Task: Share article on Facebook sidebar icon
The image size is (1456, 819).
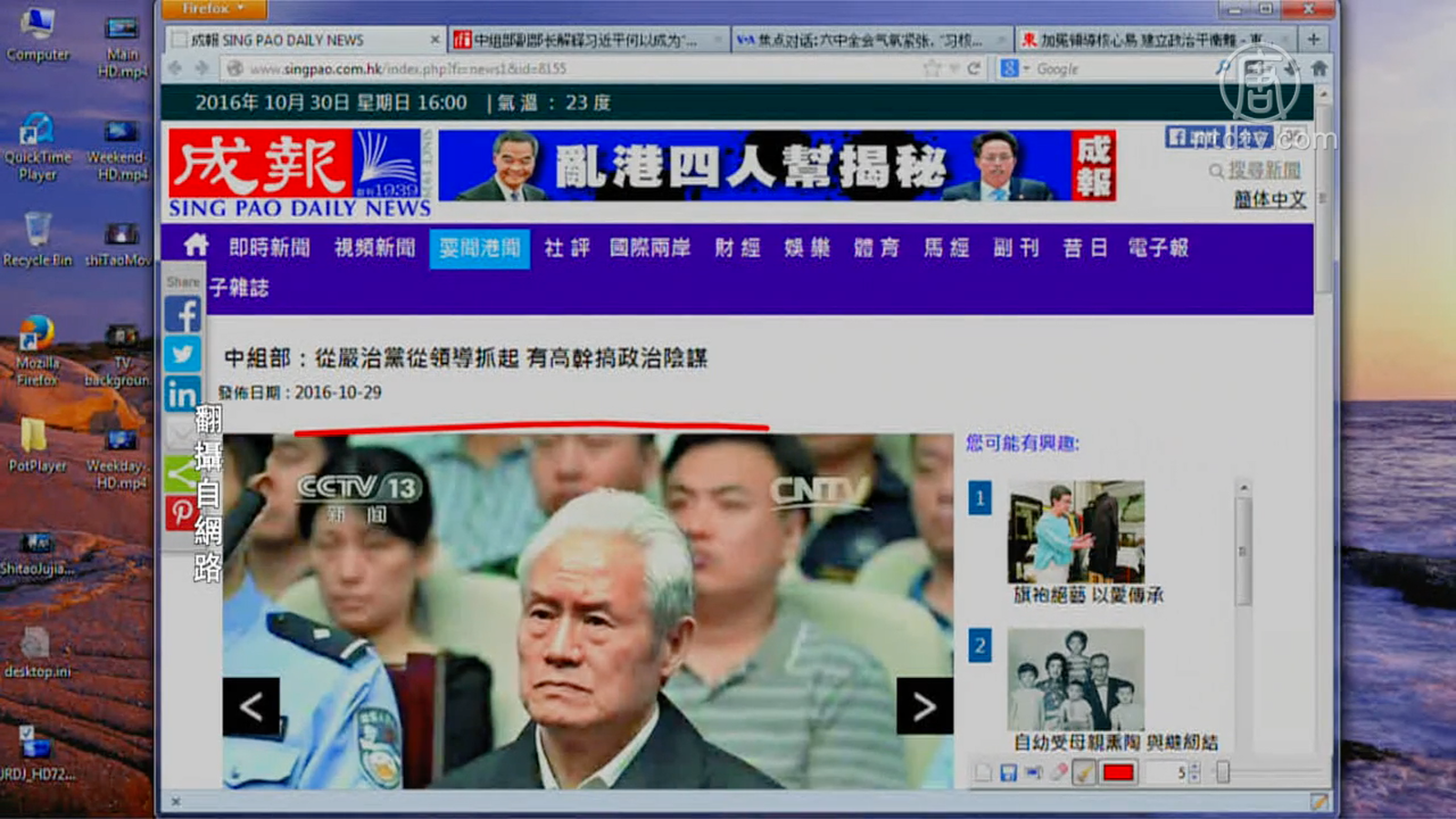Action: (183, 315)
